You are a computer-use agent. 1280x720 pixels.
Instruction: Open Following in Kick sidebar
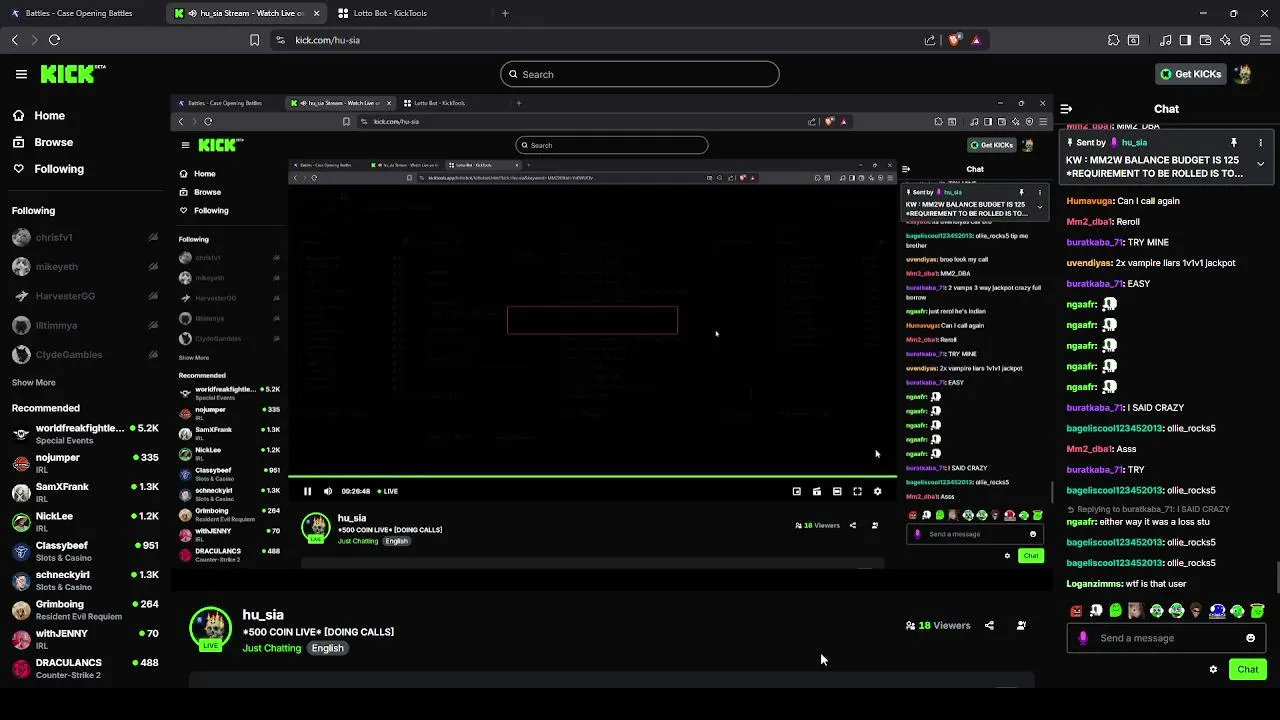click(48, 169)
